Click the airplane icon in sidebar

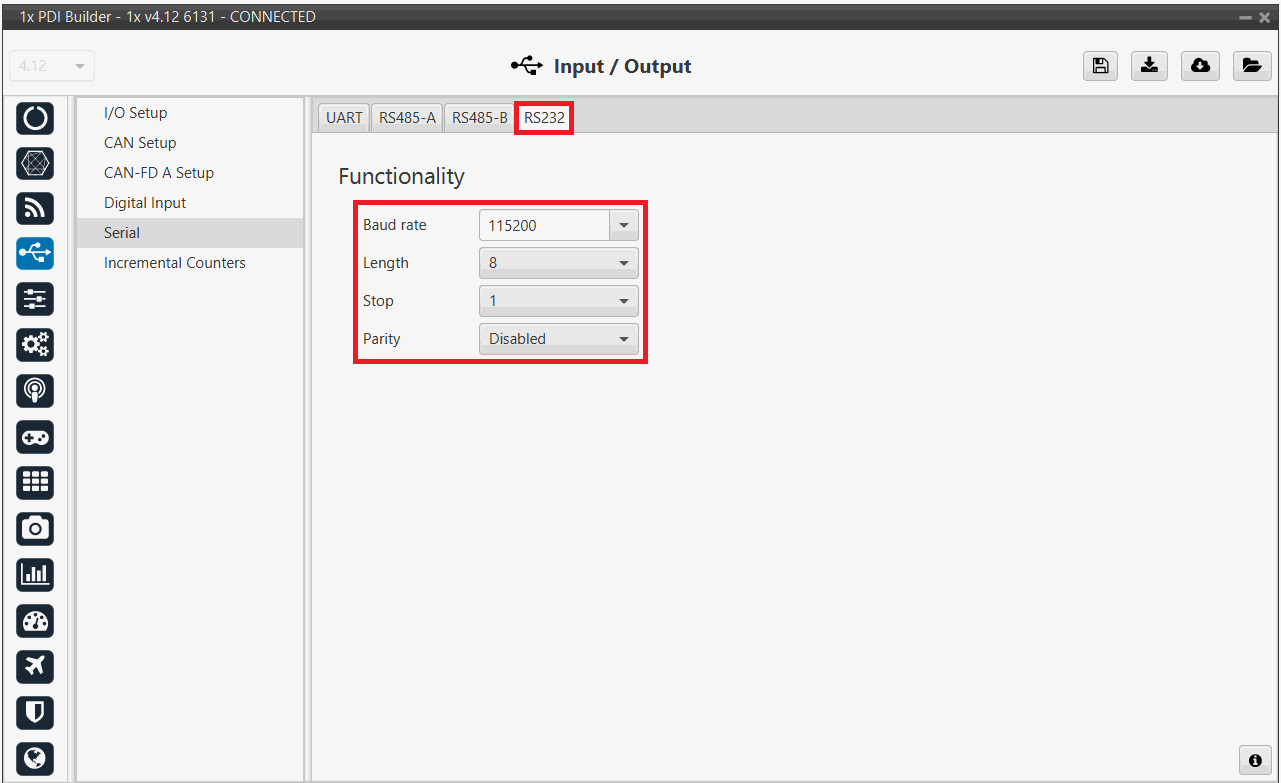(x=35, y=666)
